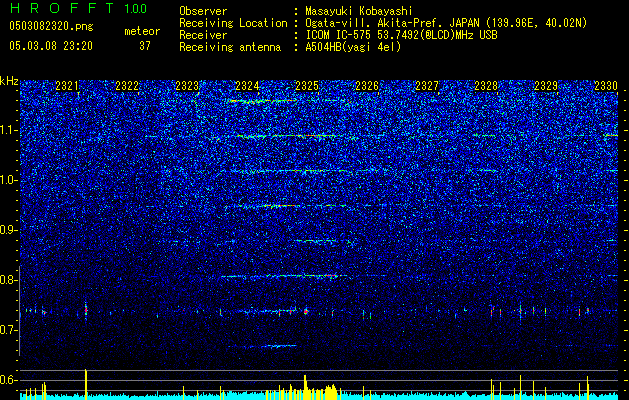The height and width of the screenshot is (400, 629).
Task: Click the 1.1 frequency axis label
Action: [x=8, y=131]
